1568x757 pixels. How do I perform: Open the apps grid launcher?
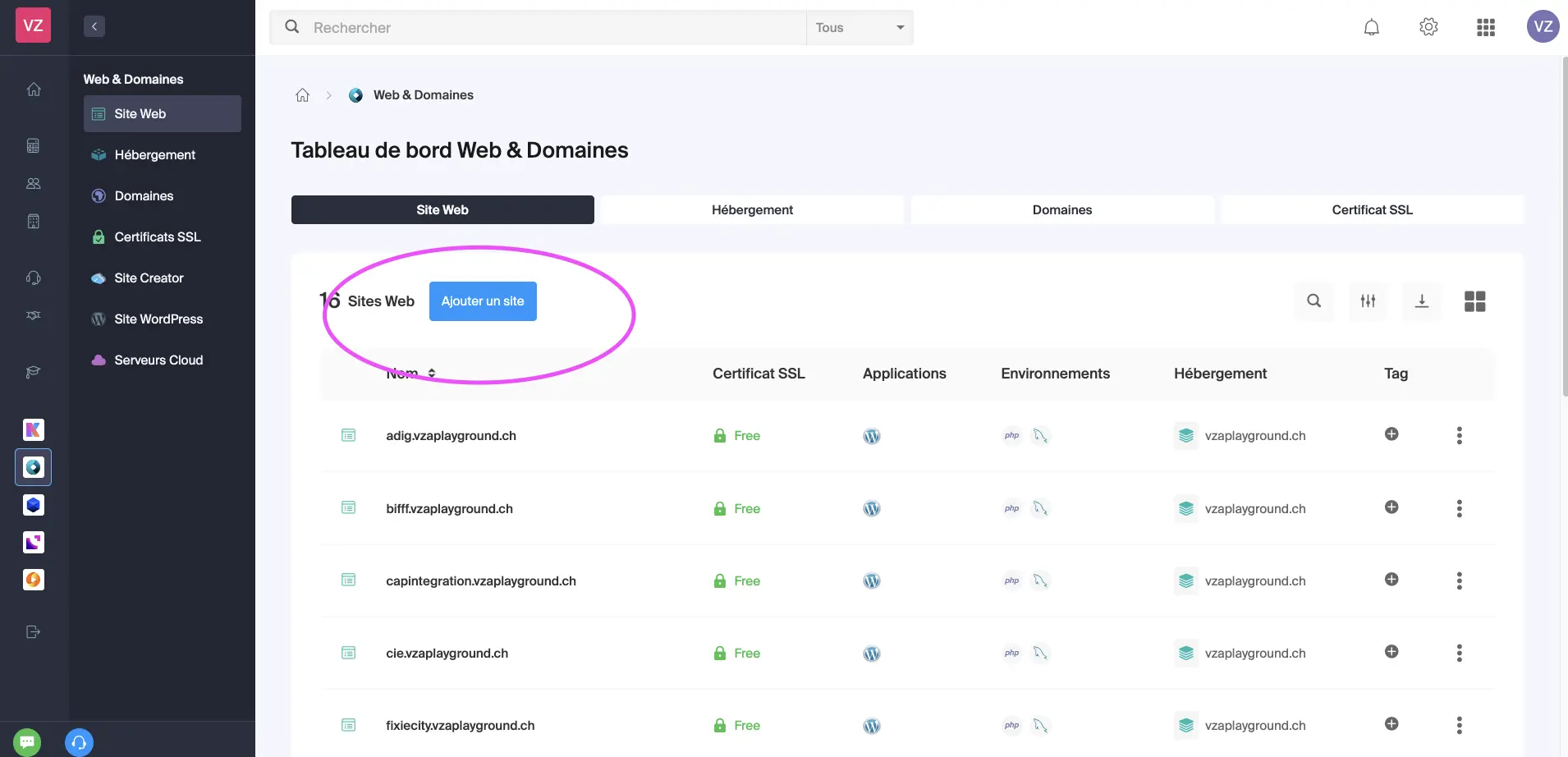click(x=1485, y=27)
